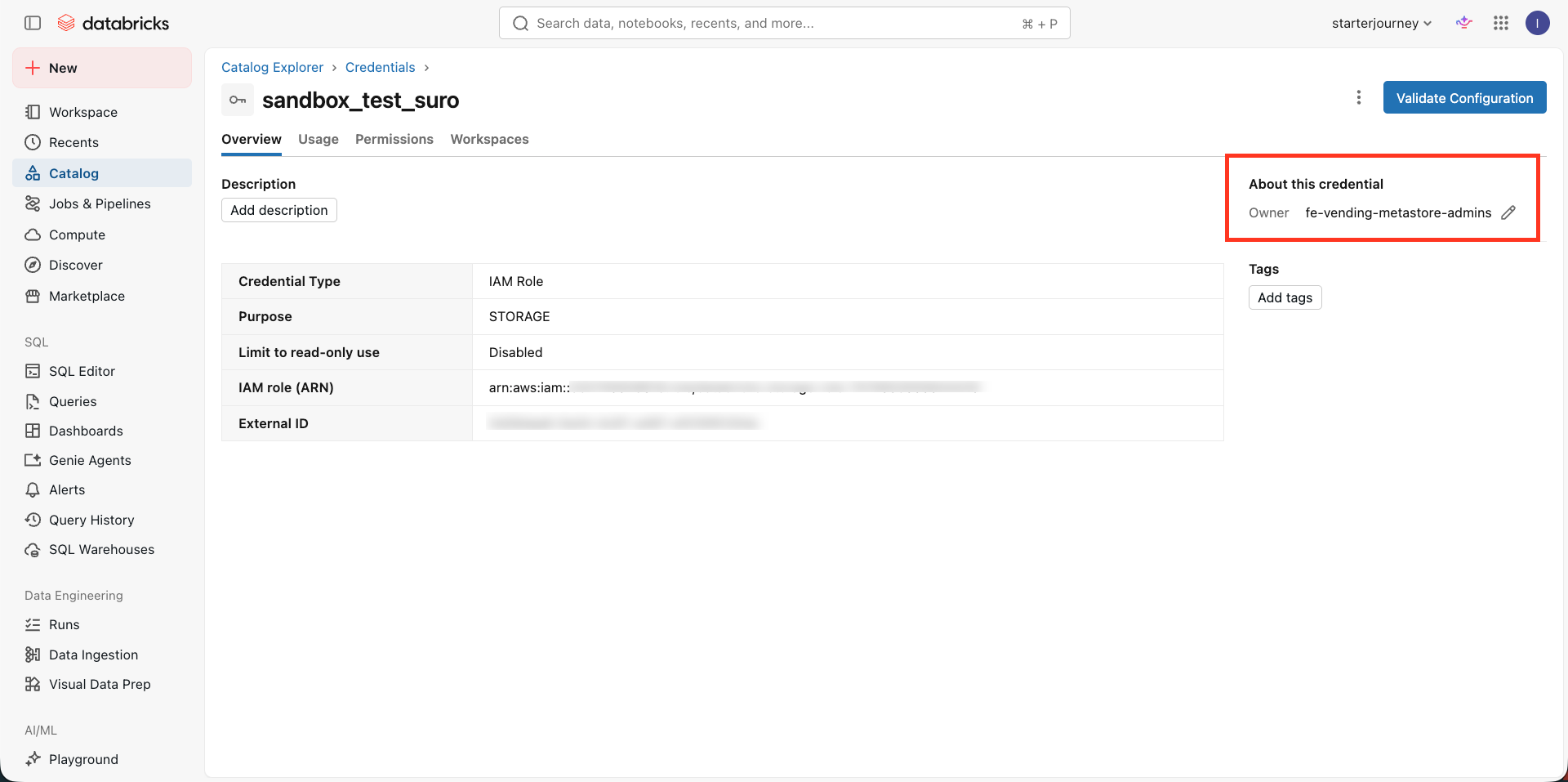Follow the Credentials breadcrumb link
Image resolution: width=1568 pixels, height=782 pixels.
381,67
